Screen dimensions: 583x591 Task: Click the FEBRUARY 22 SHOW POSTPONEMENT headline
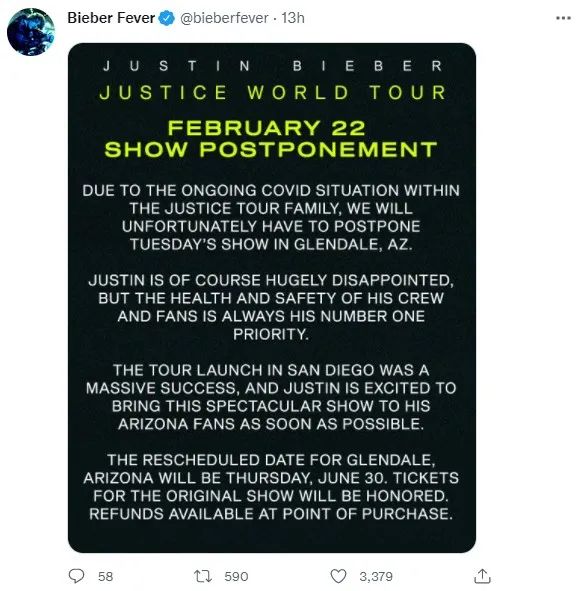tap(271, 139)
